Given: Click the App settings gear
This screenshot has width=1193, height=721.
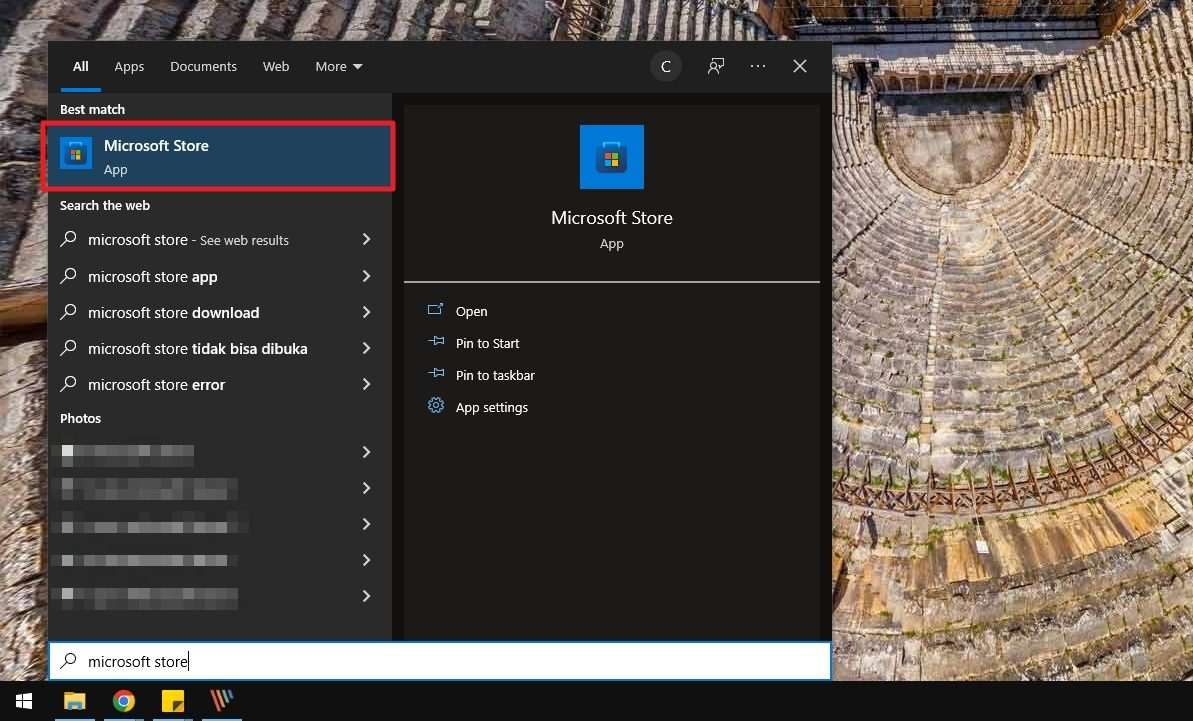Looking at the screenshot, I should (x=435, y=407).
